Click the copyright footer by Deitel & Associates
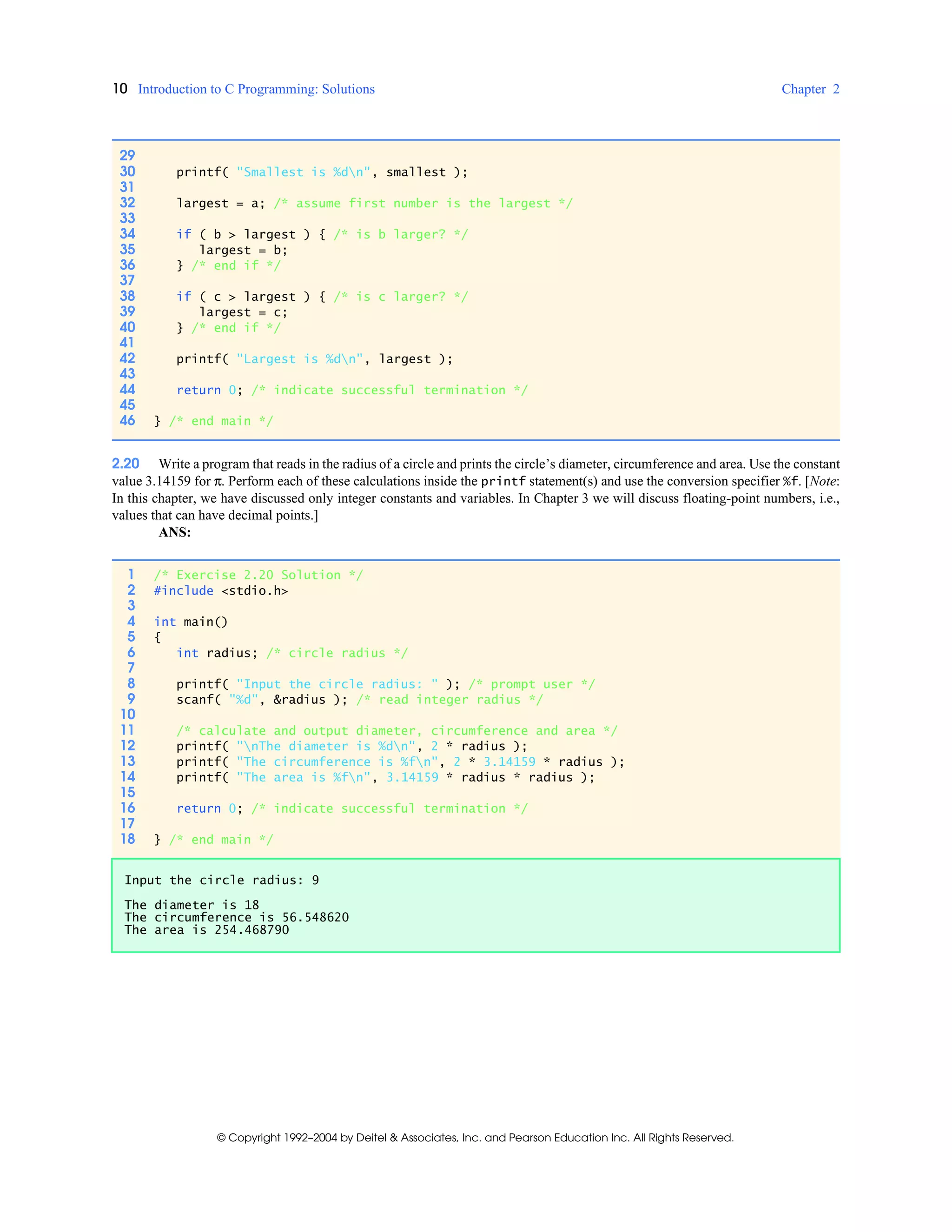The width and height of the screenshot is (952, 1232). (x=476, y=1138)
